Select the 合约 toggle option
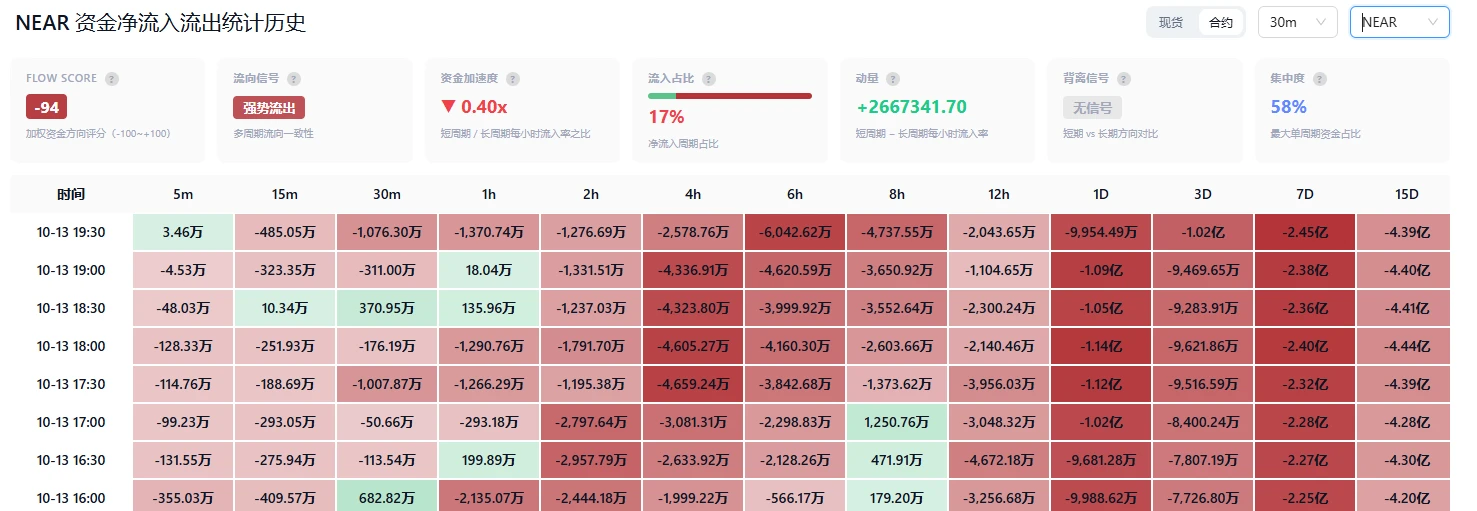This screenshot has height=511, width=1477. [x=1221, y=22]
